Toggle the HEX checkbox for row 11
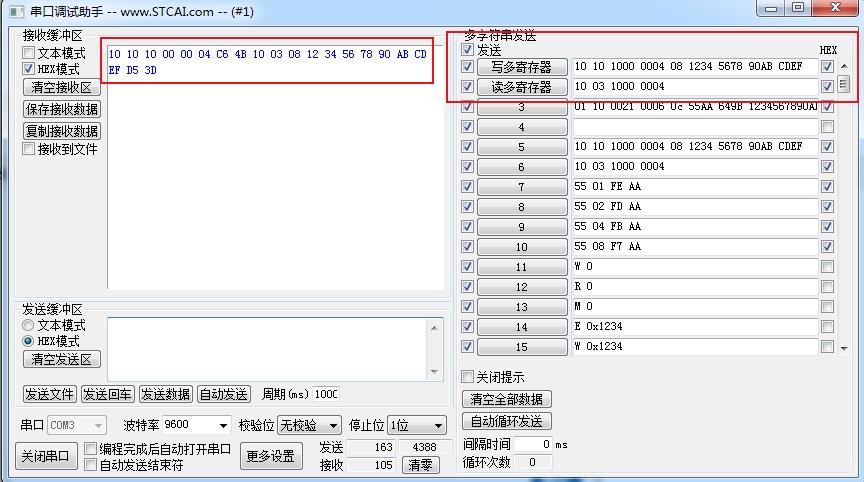Screen dimensions: 864x482 [x=827, y=267]
